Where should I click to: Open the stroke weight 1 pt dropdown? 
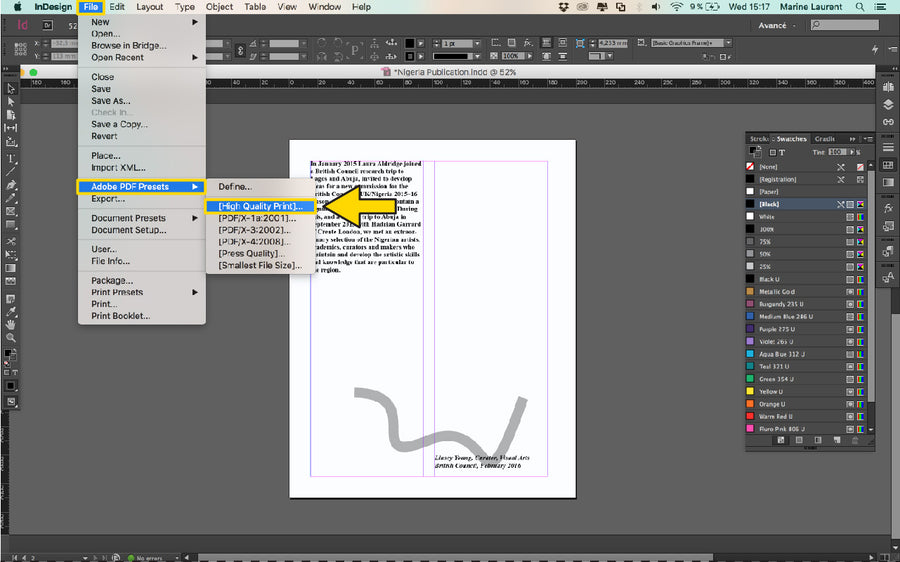476,43
